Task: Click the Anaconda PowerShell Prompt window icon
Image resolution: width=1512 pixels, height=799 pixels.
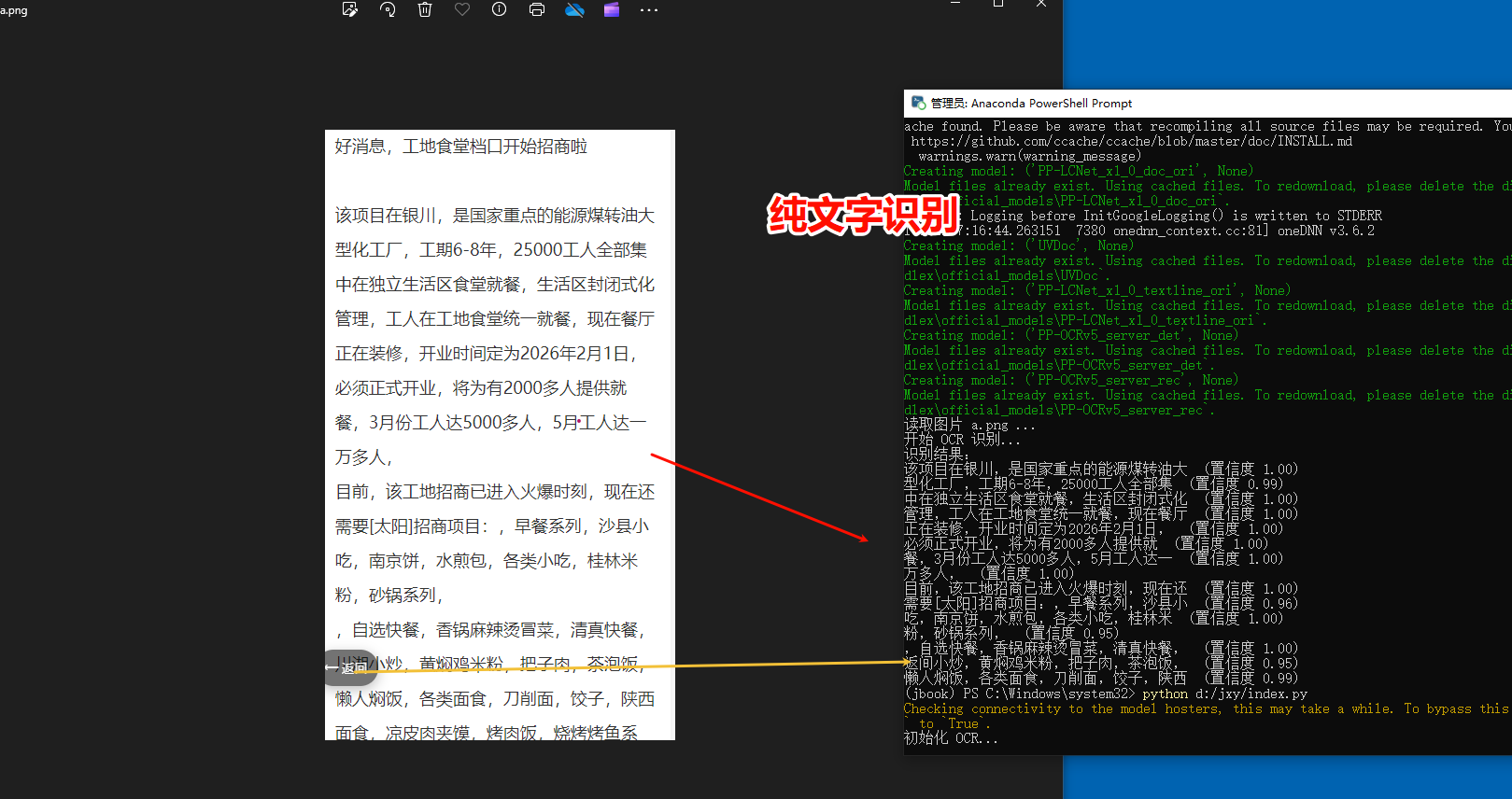Action: [x=918, y=103]
